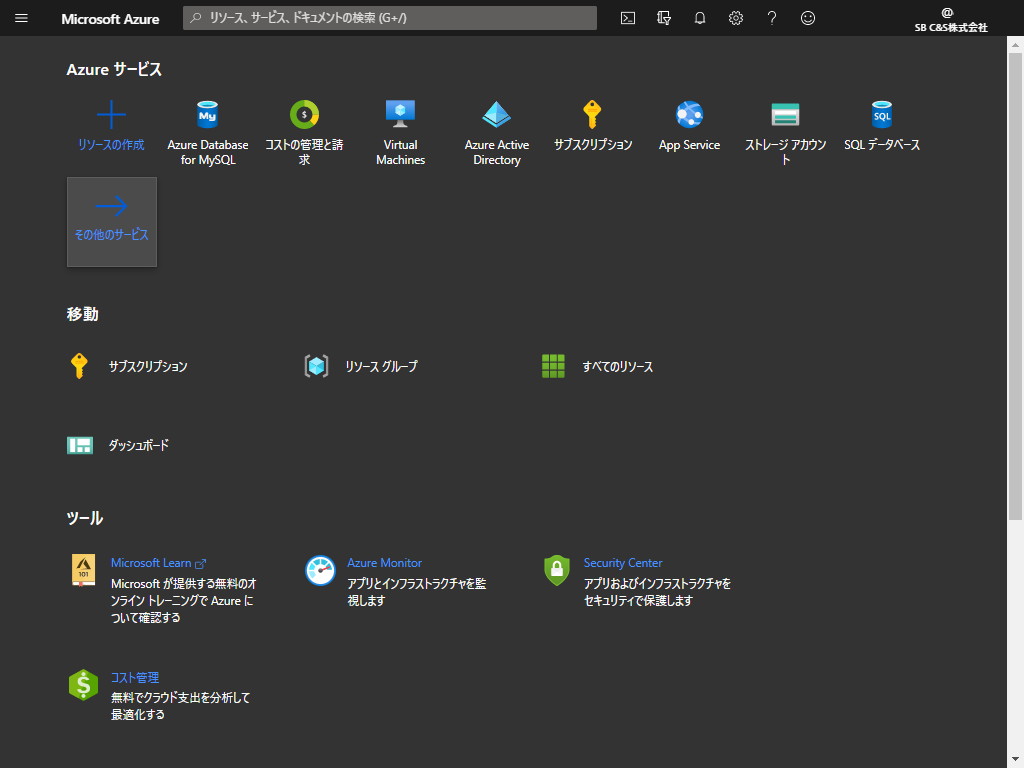Click the '無料でクラウド支出を分析して最適化する' text
This screenshot has height=768, width=1024.
coord(180,706)
